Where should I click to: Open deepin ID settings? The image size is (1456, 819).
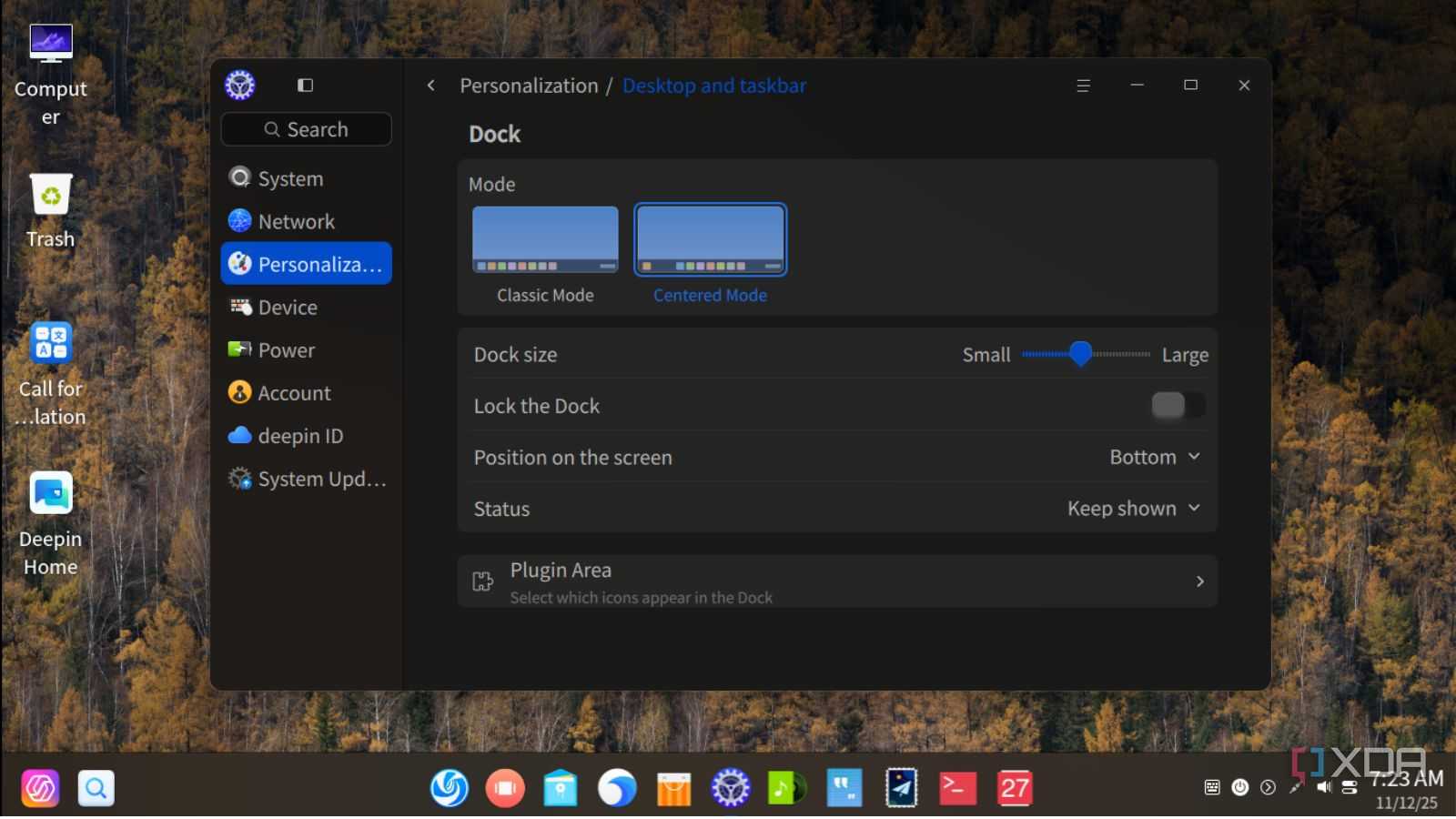pos(306,436)
